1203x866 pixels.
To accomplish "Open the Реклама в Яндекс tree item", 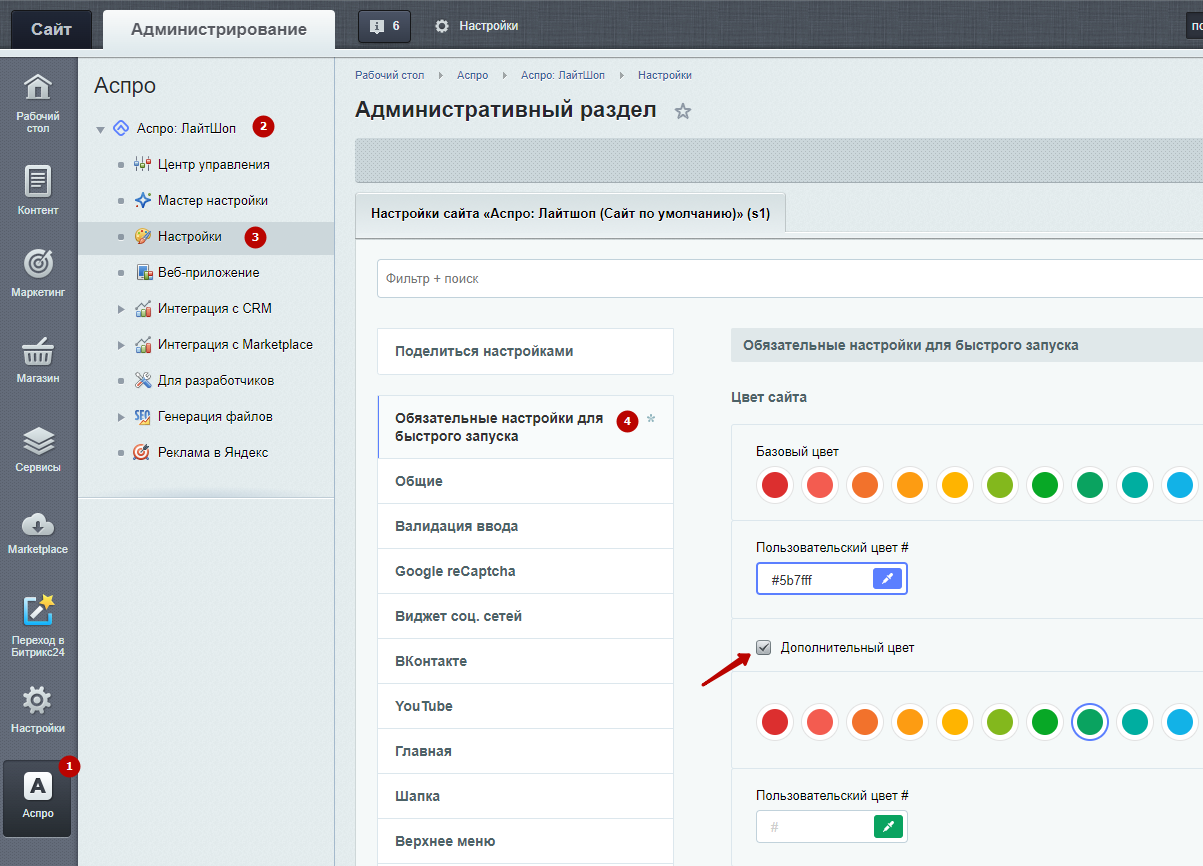I will (x=213, y=452).
